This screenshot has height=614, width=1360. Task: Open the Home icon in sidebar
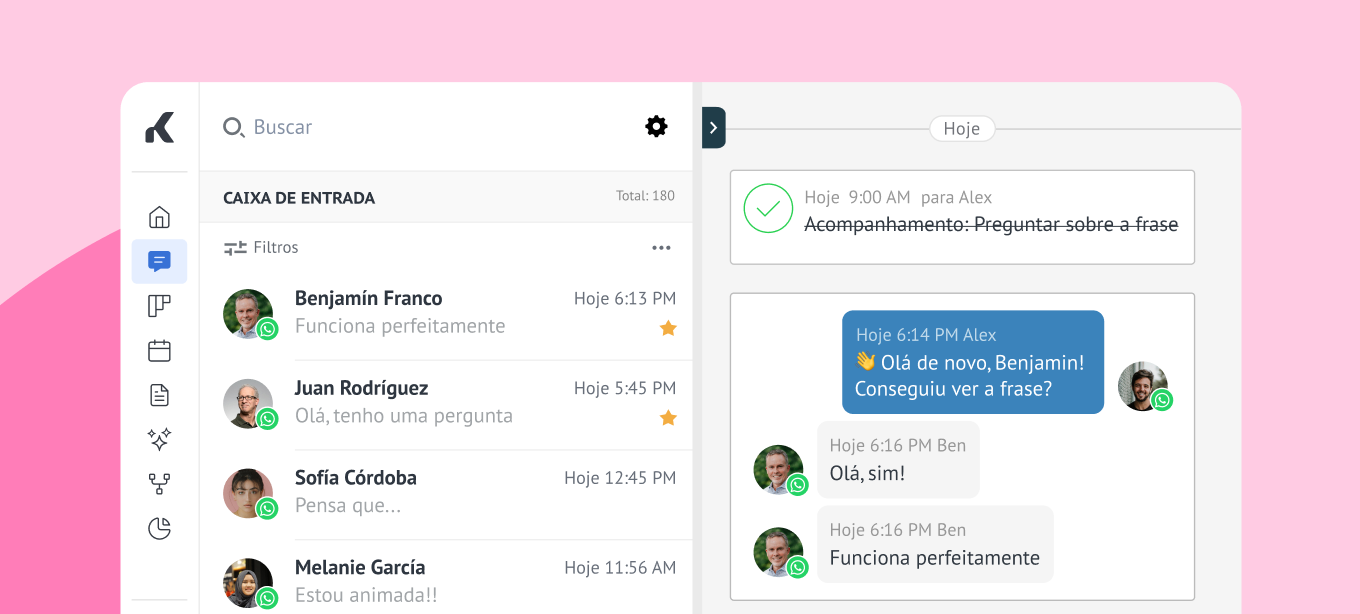159,217
